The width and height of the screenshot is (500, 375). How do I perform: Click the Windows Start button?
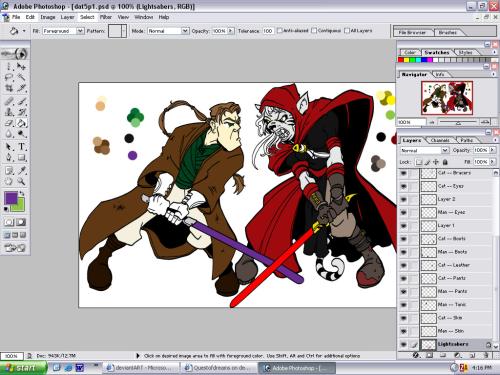tap(23, 368)
